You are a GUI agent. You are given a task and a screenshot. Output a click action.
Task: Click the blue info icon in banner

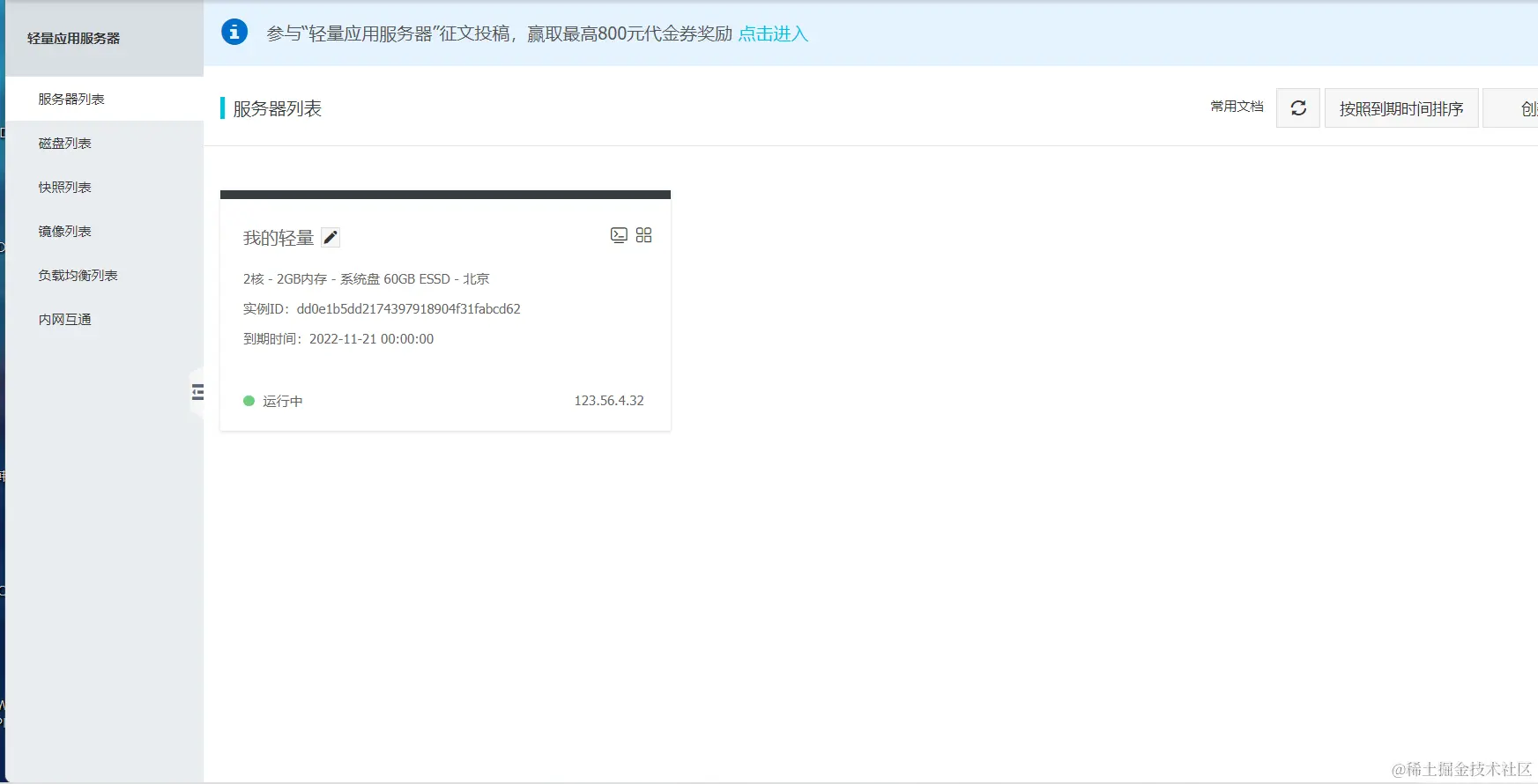click(234, 33)
